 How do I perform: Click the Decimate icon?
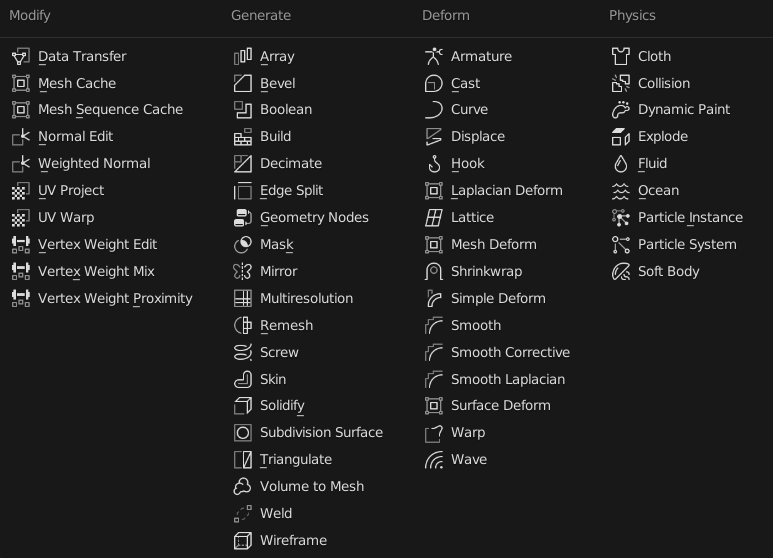click(243, 164)
